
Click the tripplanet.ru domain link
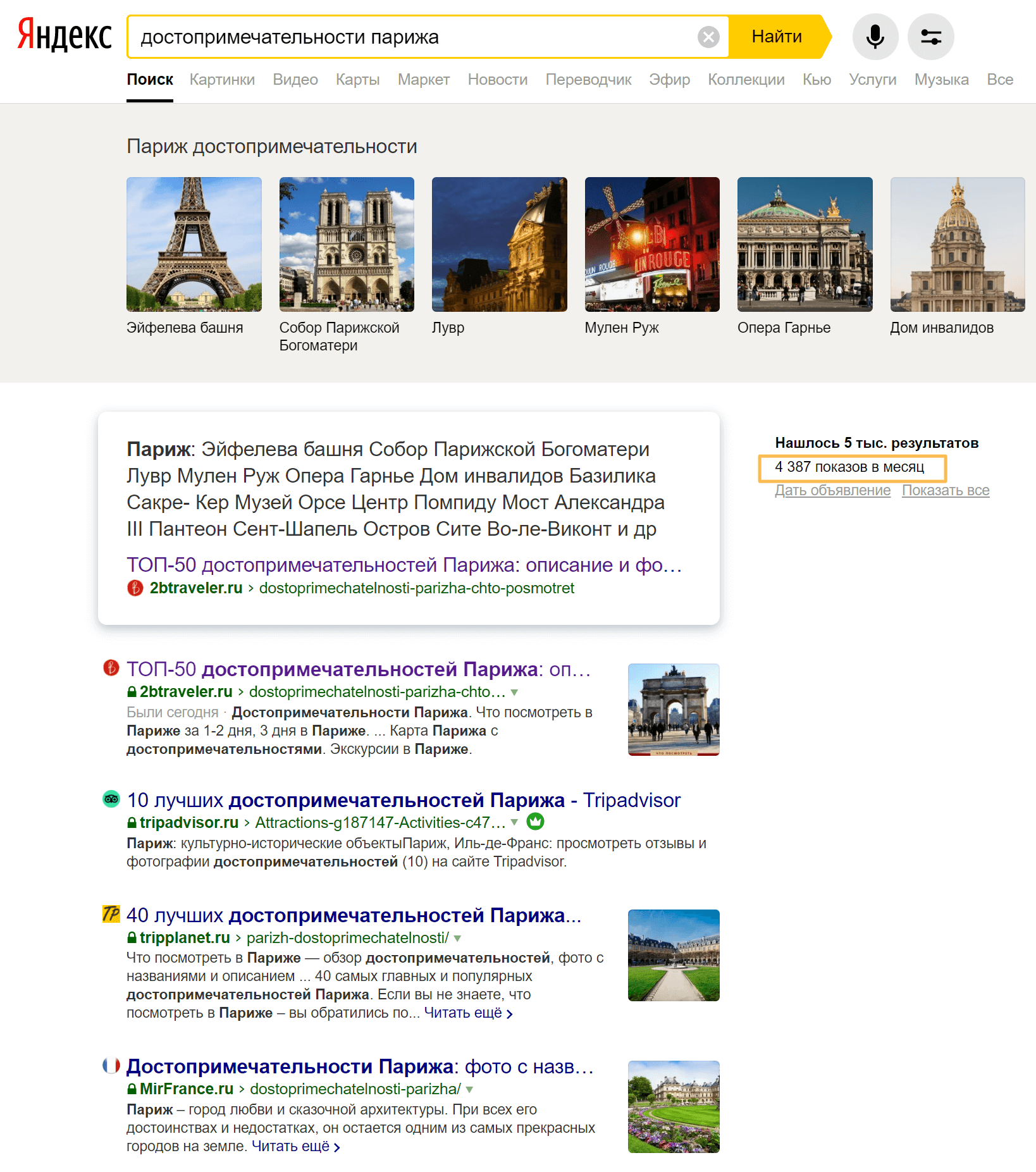click(185, 938)
